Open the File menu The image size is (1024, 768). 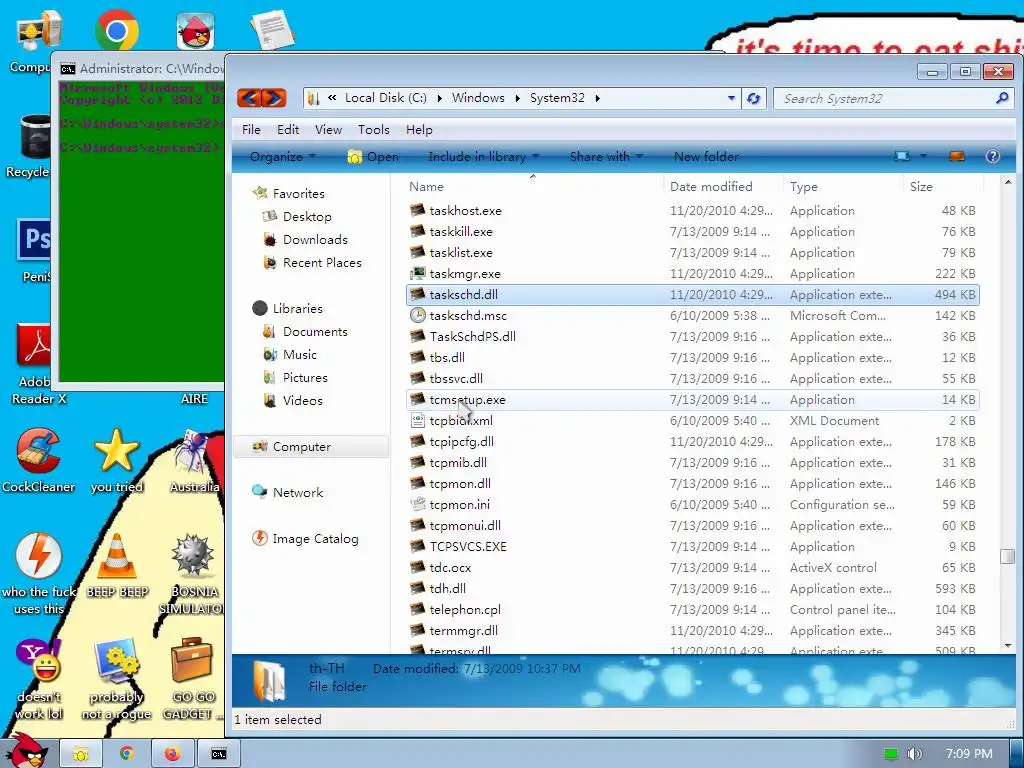coord(251,129)
